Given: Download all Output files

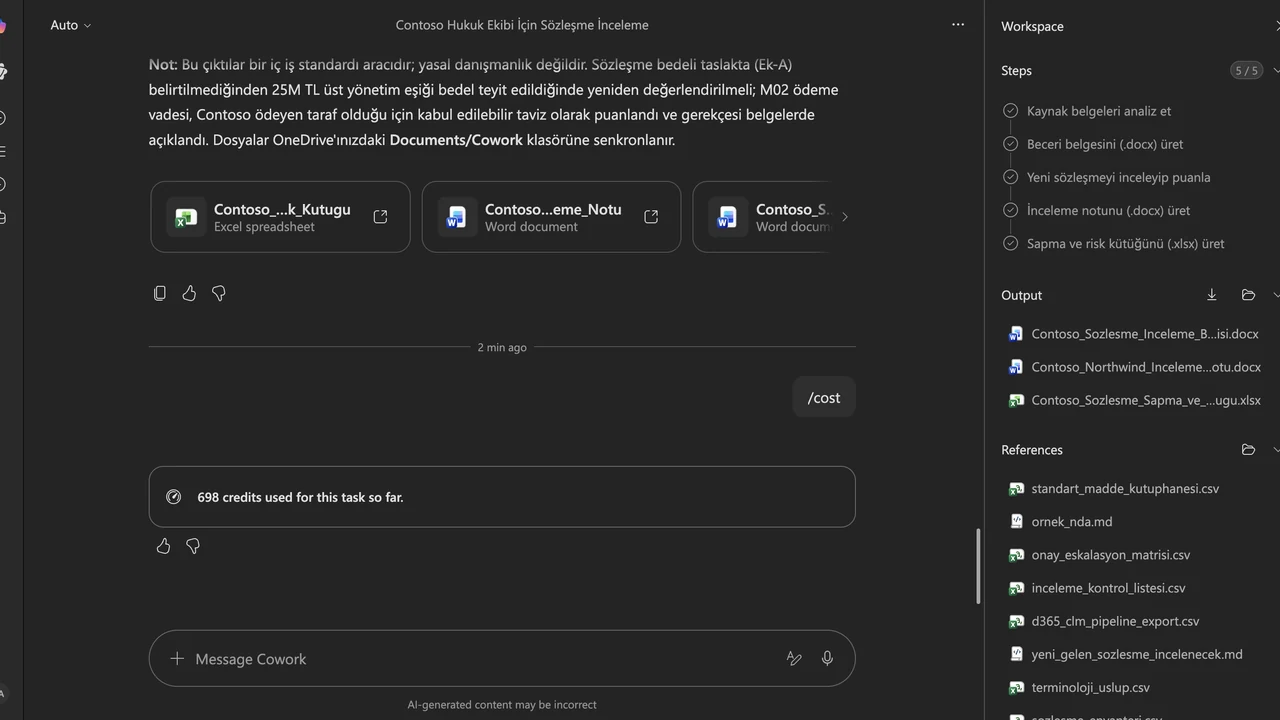Looking at the screenshot, I should pos(1212,295).
